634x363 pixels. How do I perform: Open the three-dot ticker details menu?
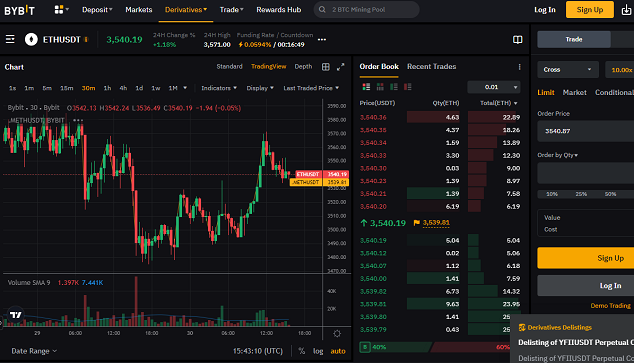click(x=322, y=40)
